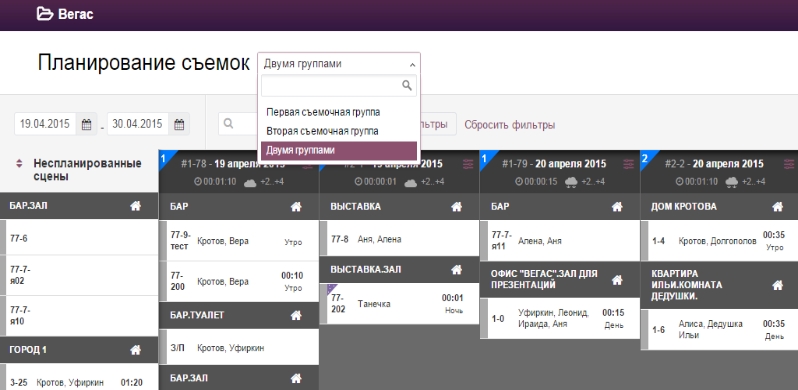Select scene 77-7-я11 Алена, Аня

[x=560, y=241]
